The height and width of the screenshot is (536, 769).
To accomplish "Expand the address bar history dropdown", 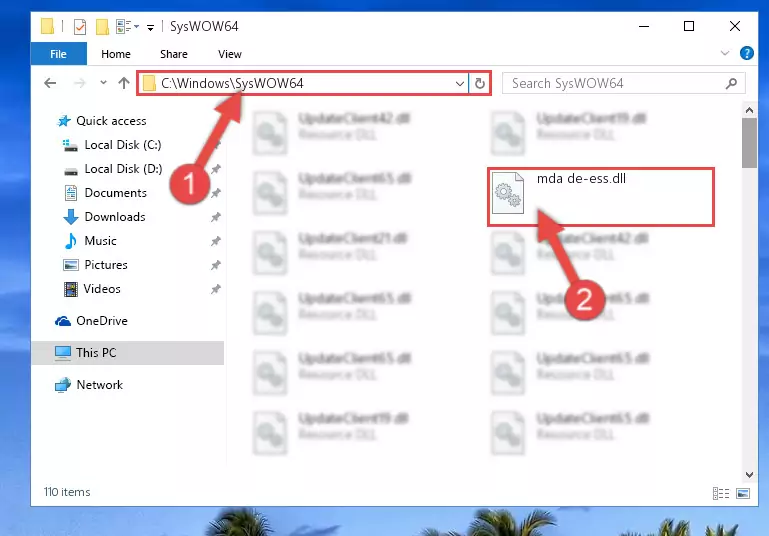I will pos(460,83).
